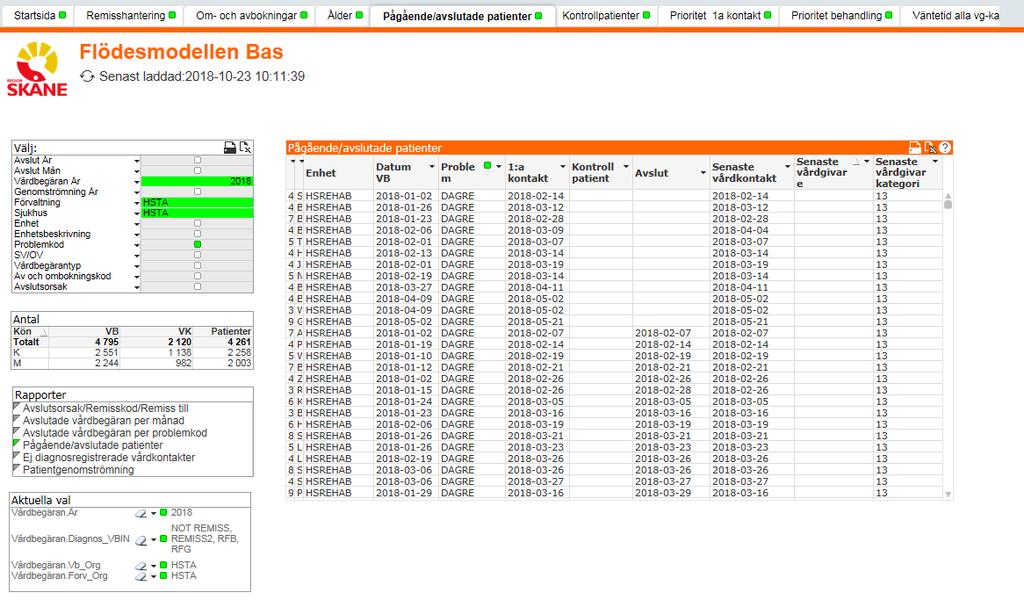Click the table's scroll down arrow

click(948, 494)
